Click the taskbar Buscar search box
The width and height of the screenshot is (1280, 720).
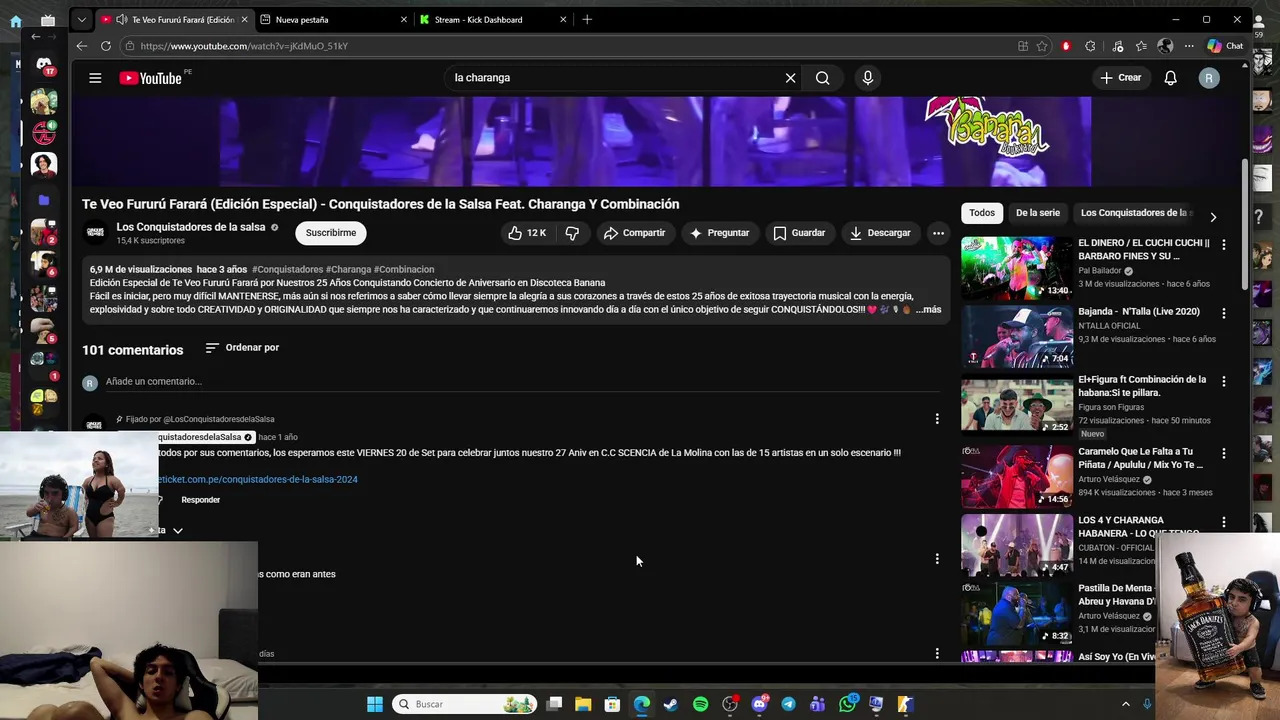coord(465,704)
